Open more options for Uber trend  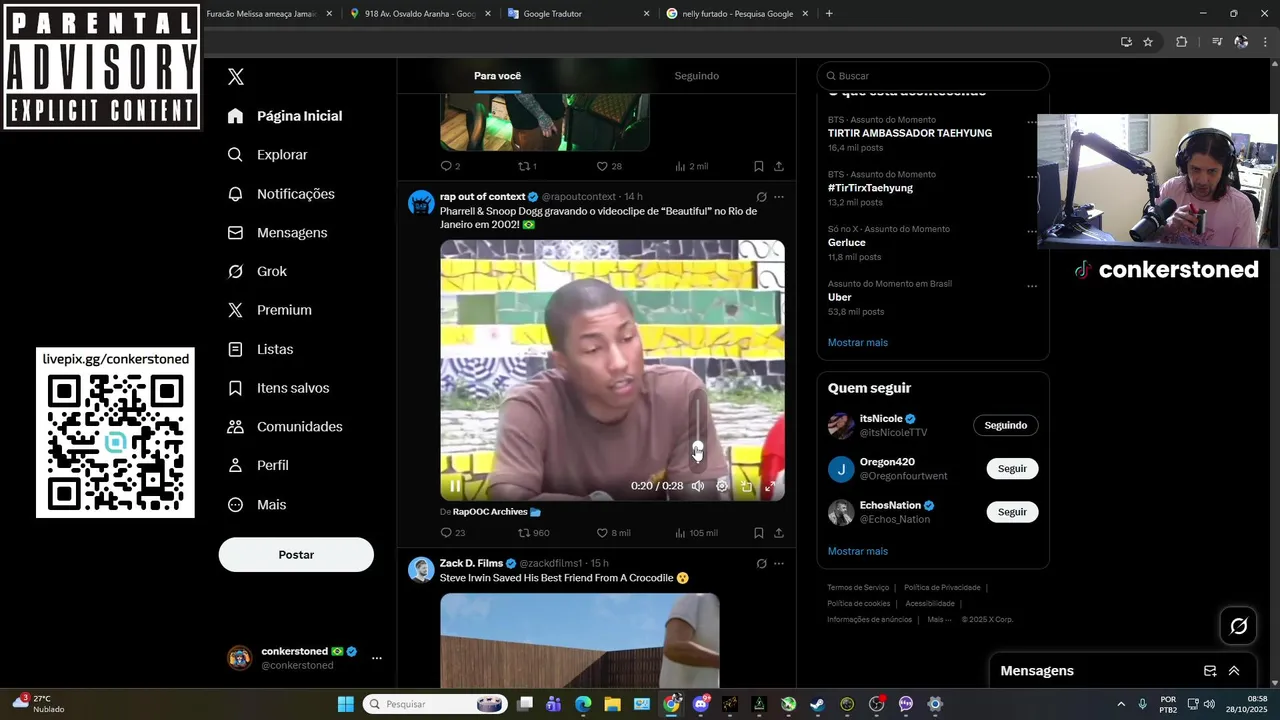pos(1032,286)
